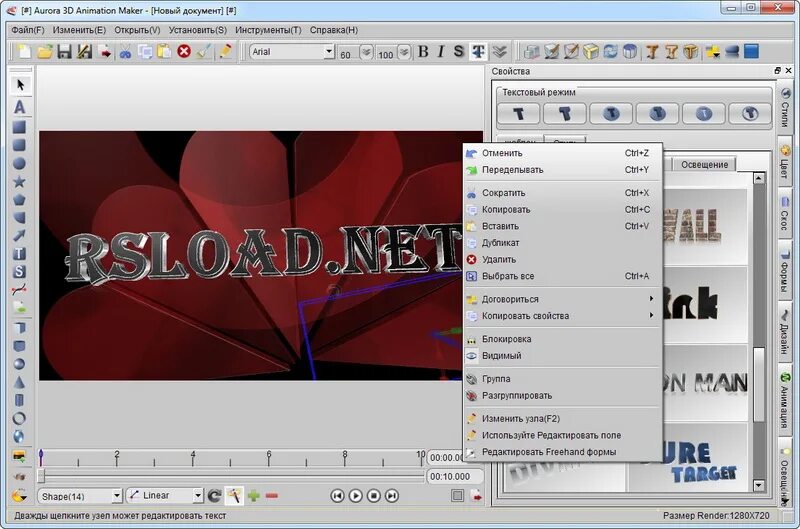
Task: Open the Стили side tab
Action: [785, 108]
